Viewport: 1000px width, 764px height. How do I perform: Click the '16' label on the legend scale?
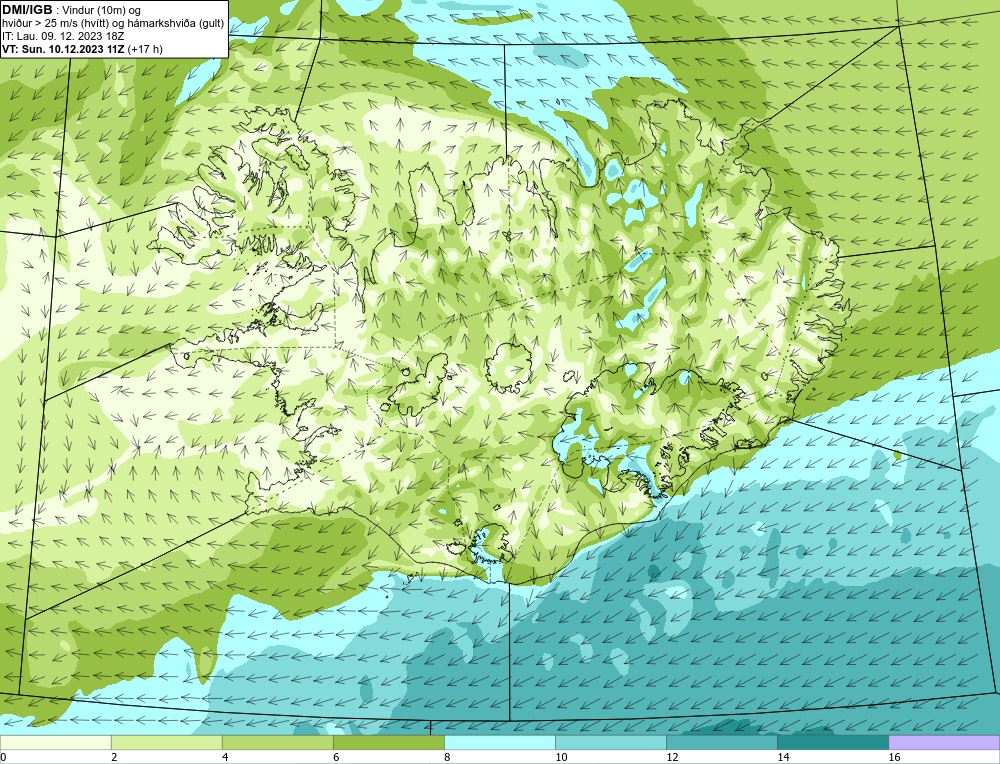[894, 757]
